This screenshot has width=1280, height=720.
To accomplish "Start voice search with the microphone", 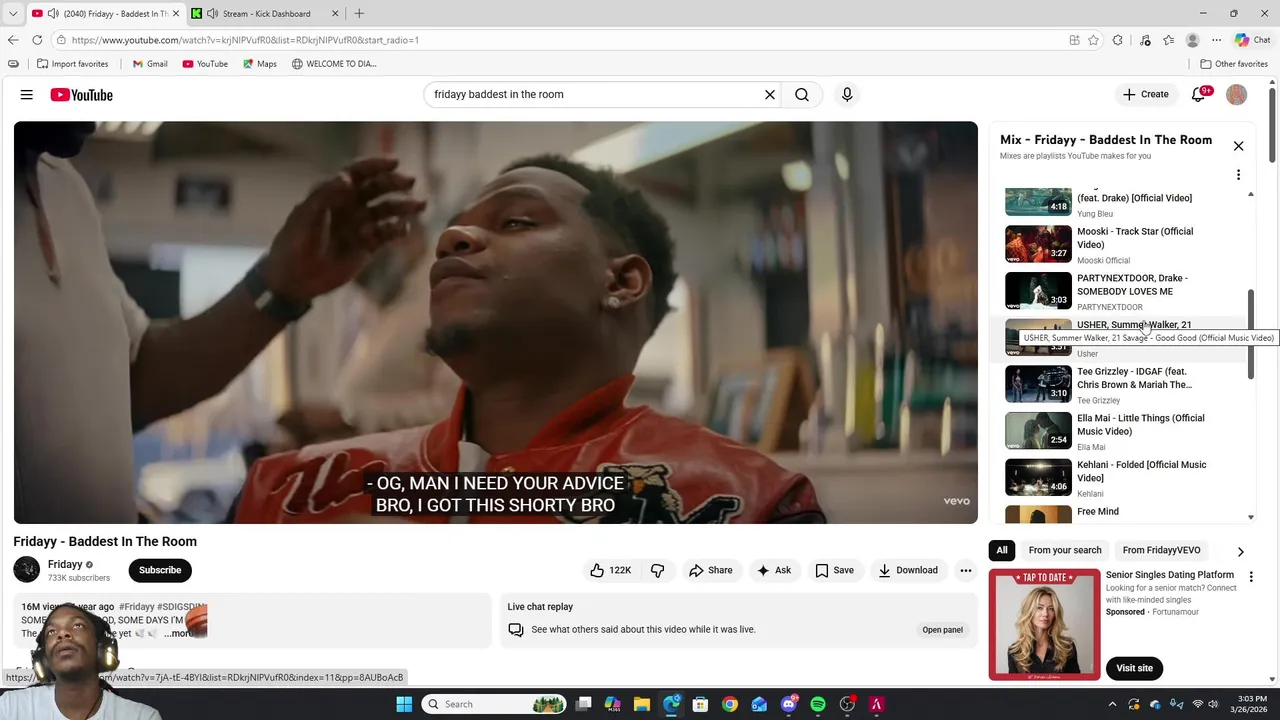I will point(847,95).
